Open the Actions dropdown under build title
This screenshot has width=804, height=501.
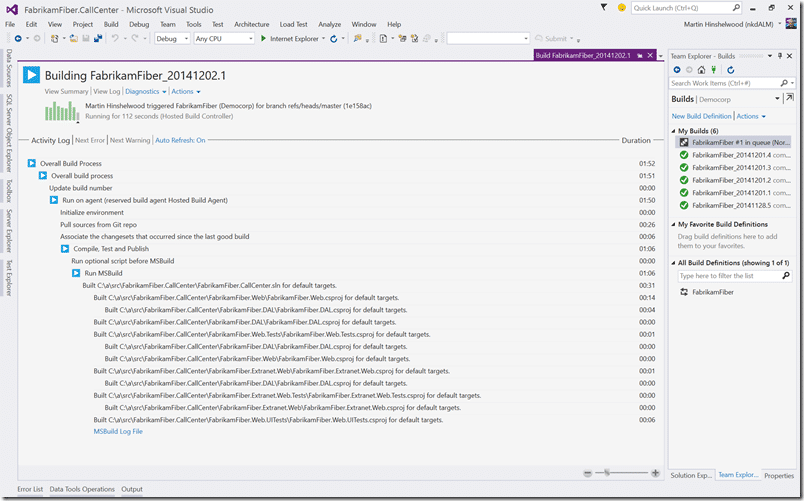186,91
